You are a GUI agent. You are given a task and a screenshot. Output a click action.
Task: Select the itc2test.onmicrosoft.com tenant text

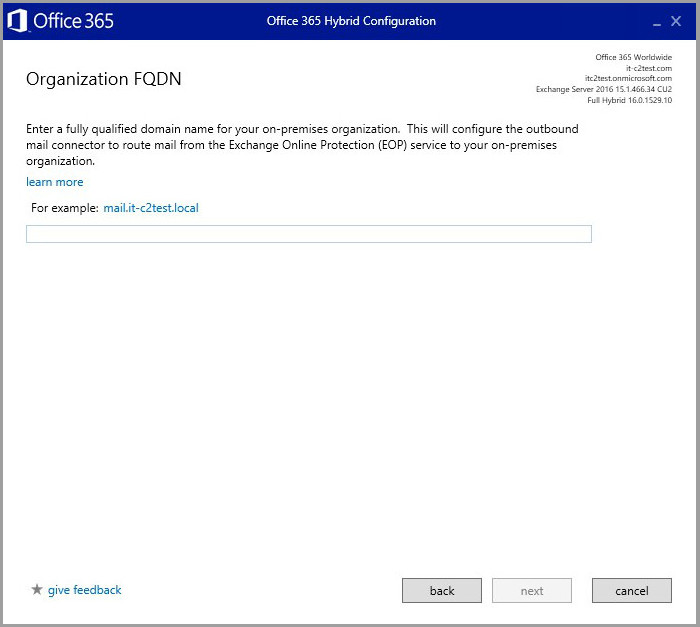(x=628, y=78)
